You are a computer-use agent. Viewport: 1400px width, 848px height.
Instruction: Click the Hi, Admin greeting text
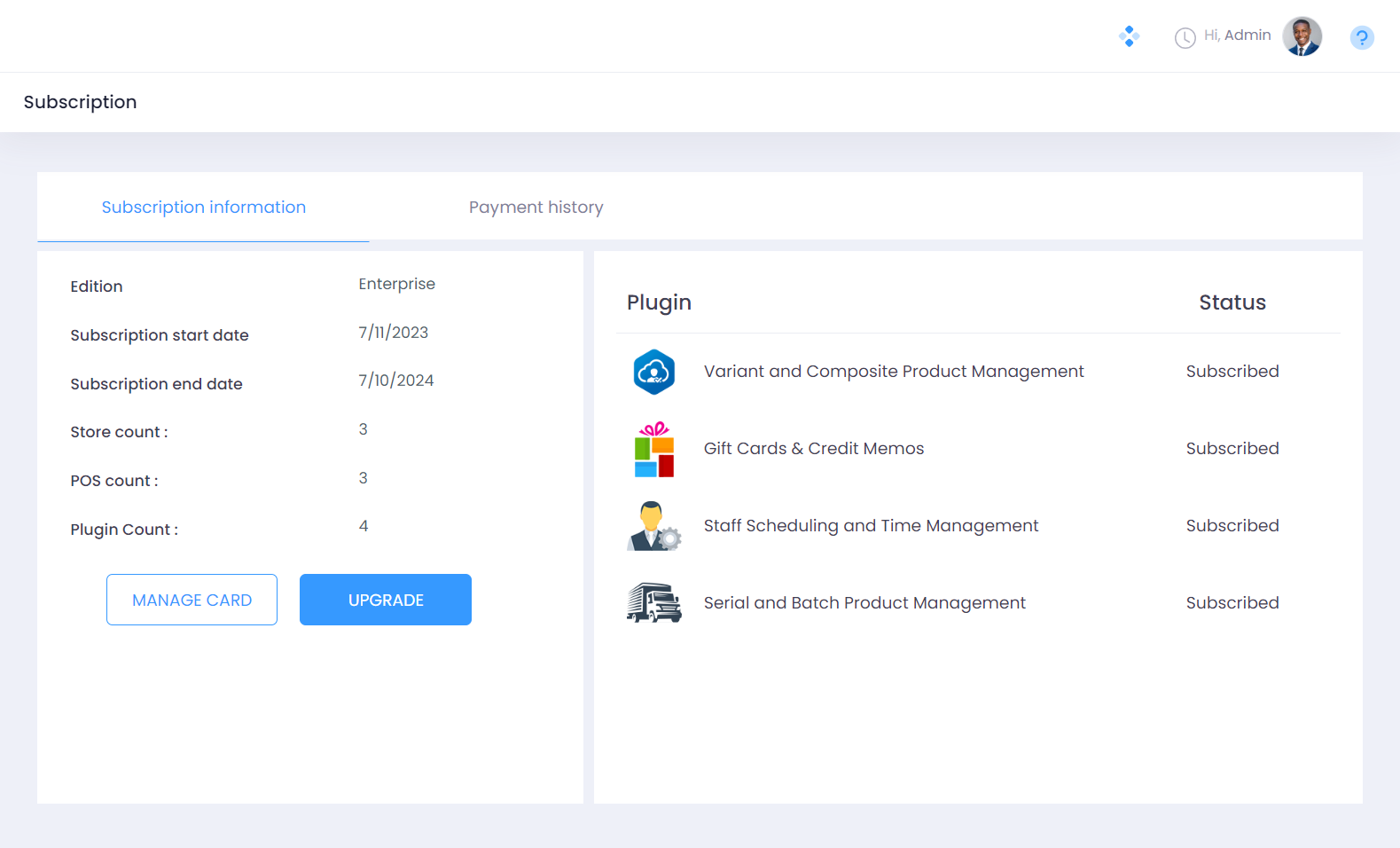(1237, 35)
